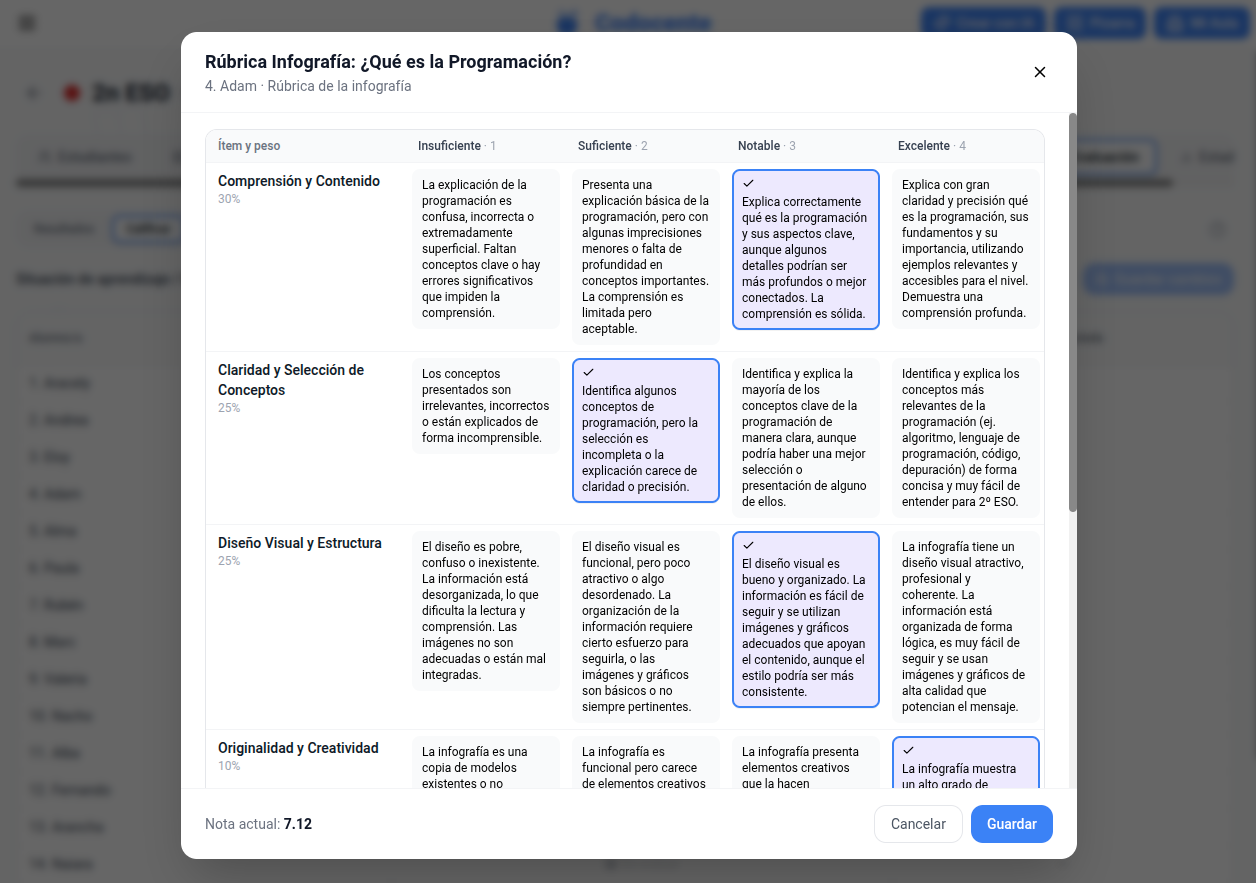
Task: Click the 'Claridad y Selección de Conceptos' row title
Action: point(291,380)
